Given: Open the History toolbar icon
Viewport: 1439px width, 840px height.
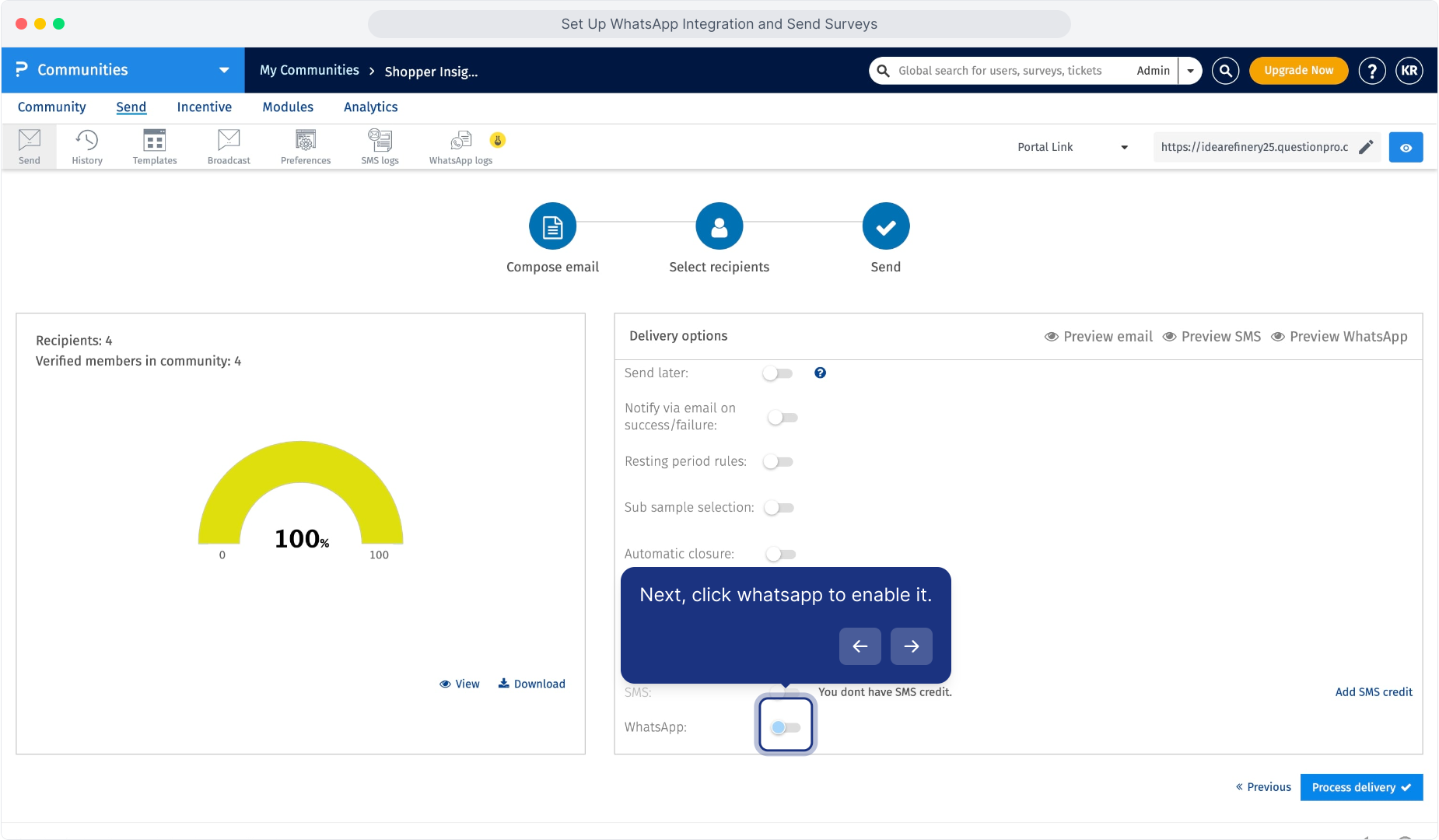Looking at the screenshot, I should pos(87,146).
